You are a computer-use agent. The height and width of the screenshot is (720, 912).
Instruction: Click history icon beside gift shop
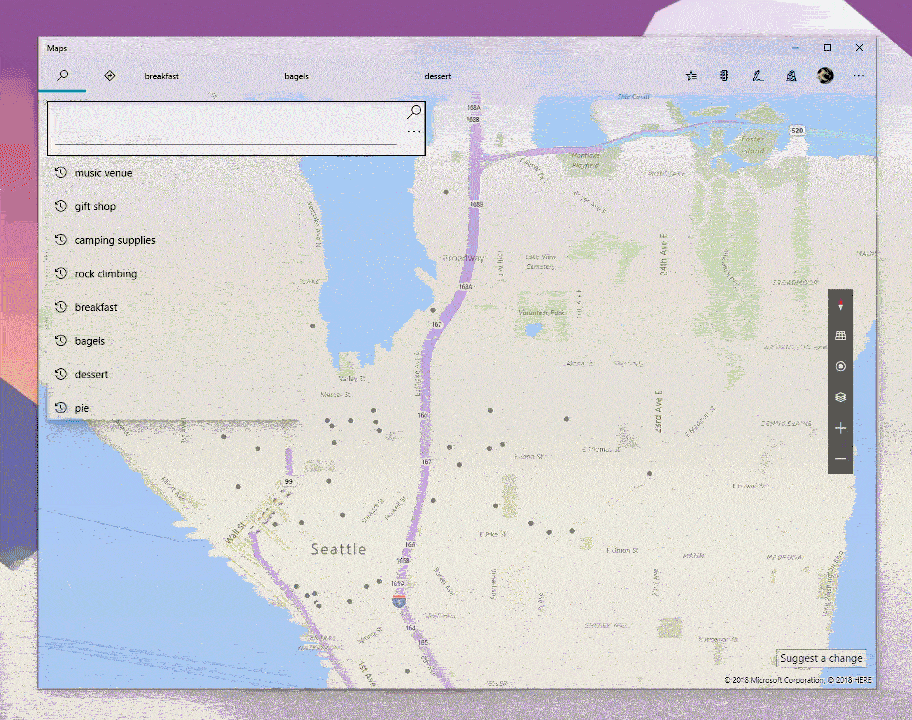60,206
